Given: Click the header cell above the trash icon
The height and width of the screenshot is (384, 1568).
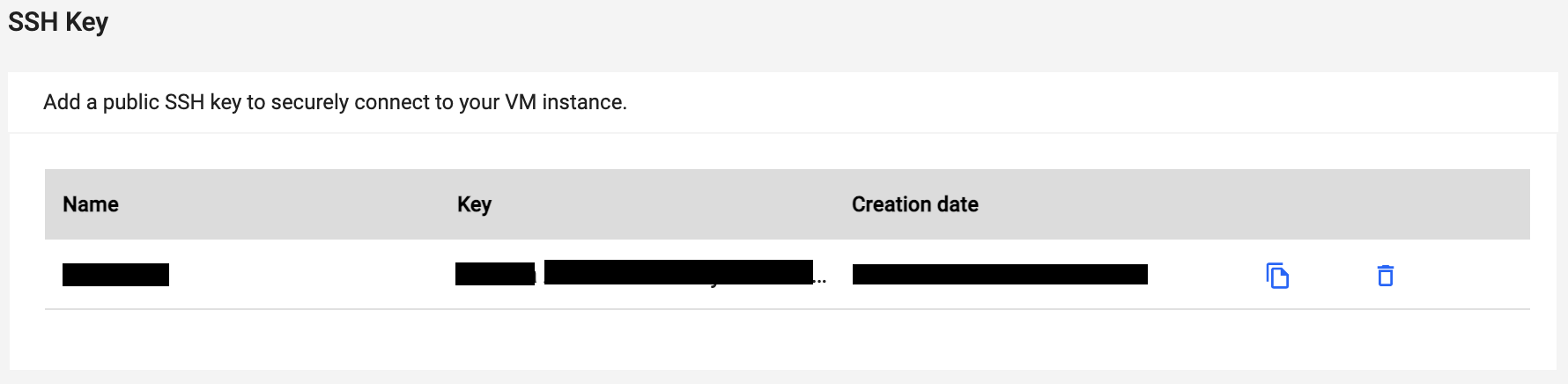Looking at the screenshot, I should (x=1385, y=204).
